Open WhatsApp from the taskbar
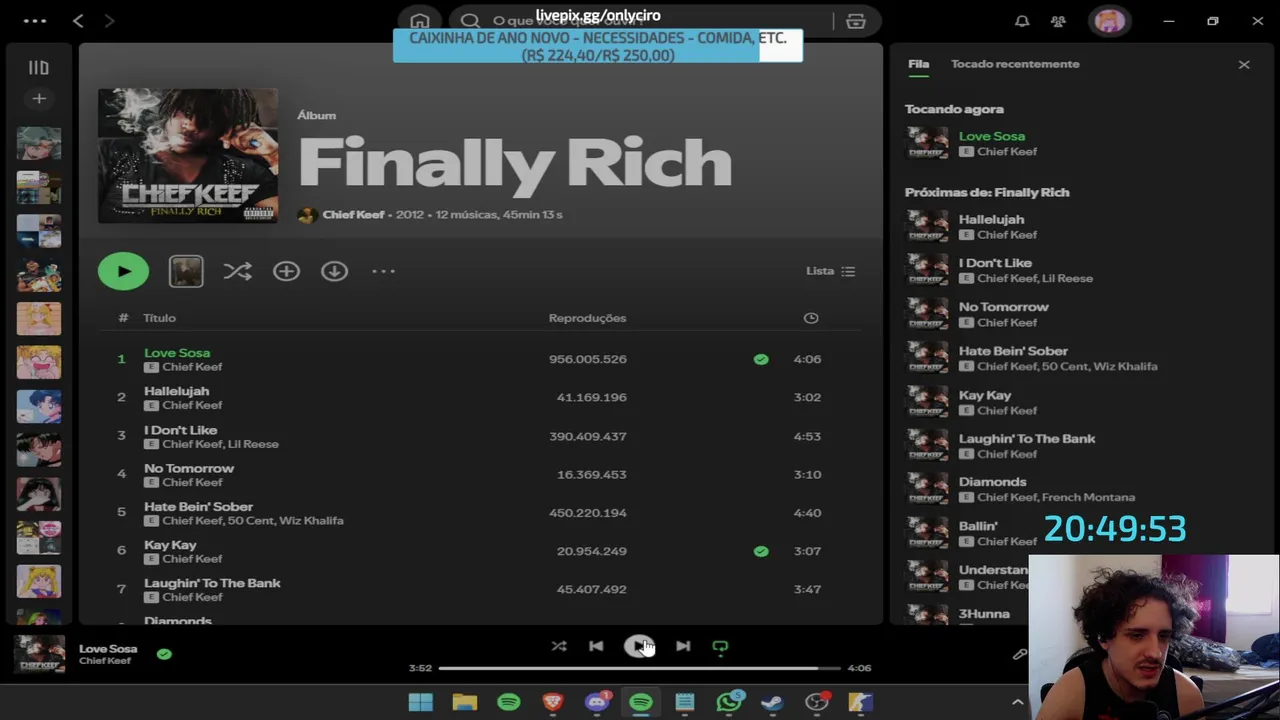The width and height of the screenshot is (1280, 720). pyautogui.click(x=730, y=702)
